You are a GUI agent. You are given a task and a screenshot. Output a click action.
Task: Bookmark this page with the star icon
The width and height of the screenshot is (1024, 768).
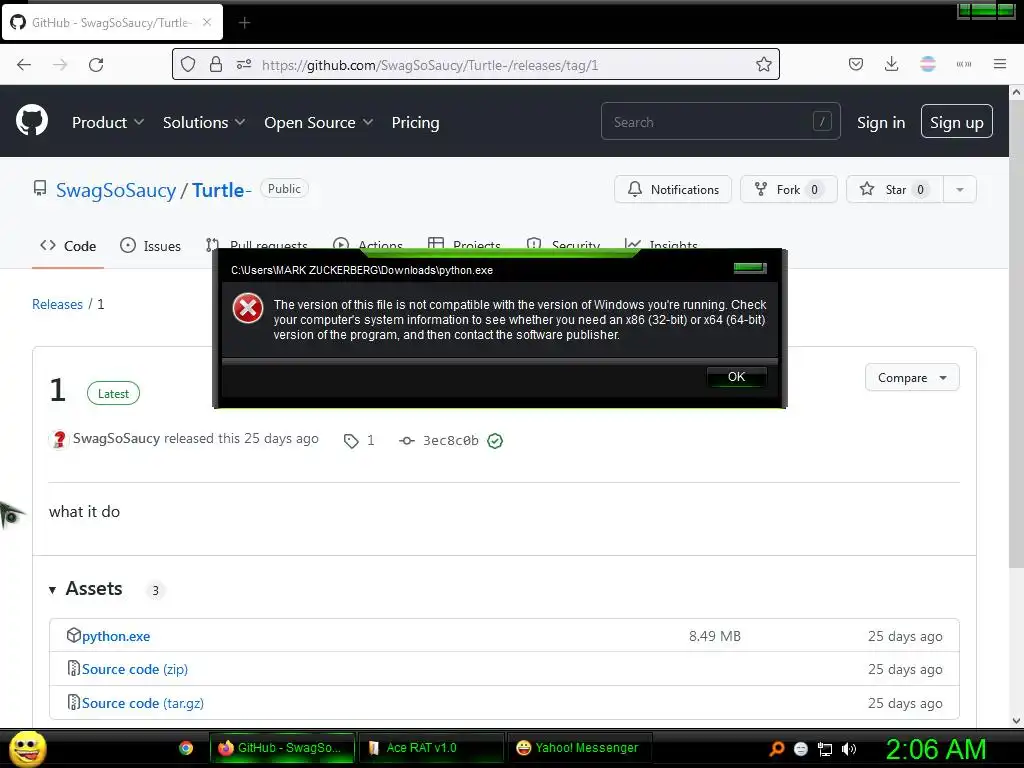pyautogui.click(x=763, y=64)
